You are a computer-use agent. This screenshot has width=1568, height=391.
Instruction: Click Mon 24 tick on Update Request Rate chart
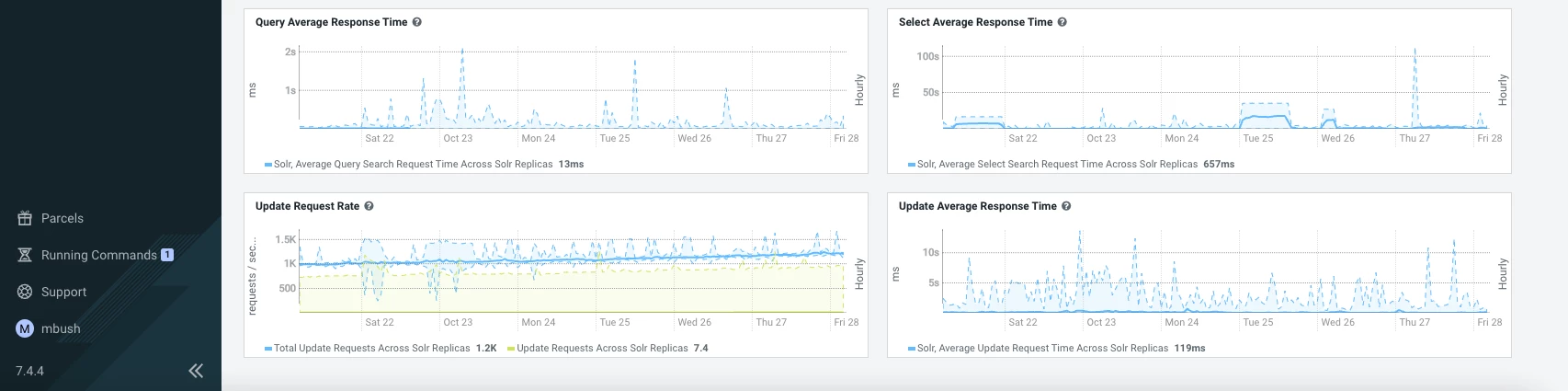[x=539, y=322]
